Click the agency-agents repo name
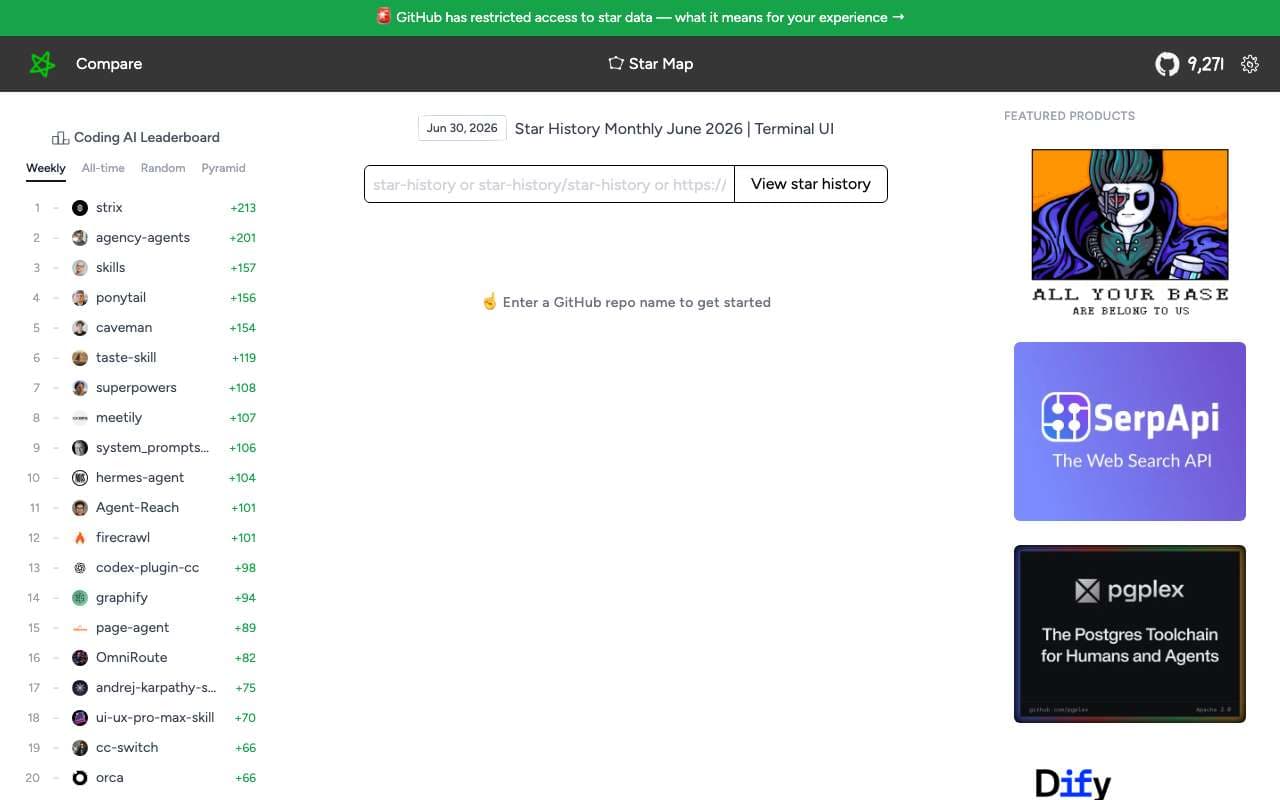1280x800 pixels. [x=143, y=238]
